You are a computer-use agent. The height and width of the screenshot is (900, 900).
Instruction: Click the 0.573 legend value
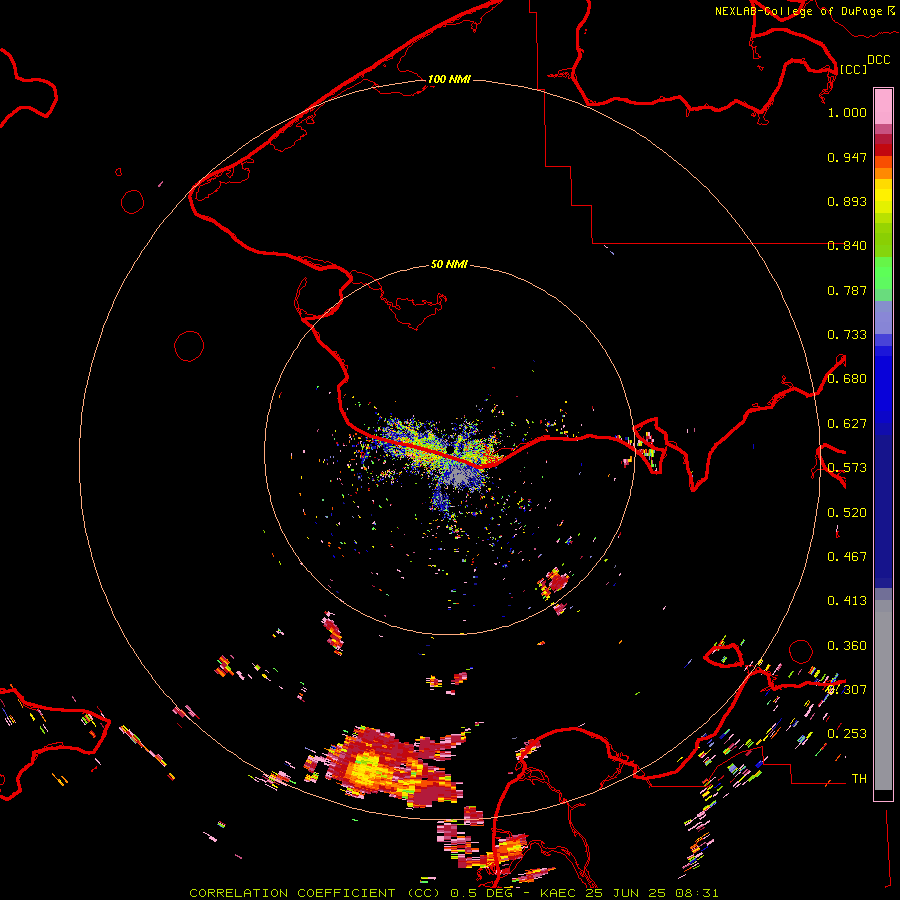click(x=847, y=468)
